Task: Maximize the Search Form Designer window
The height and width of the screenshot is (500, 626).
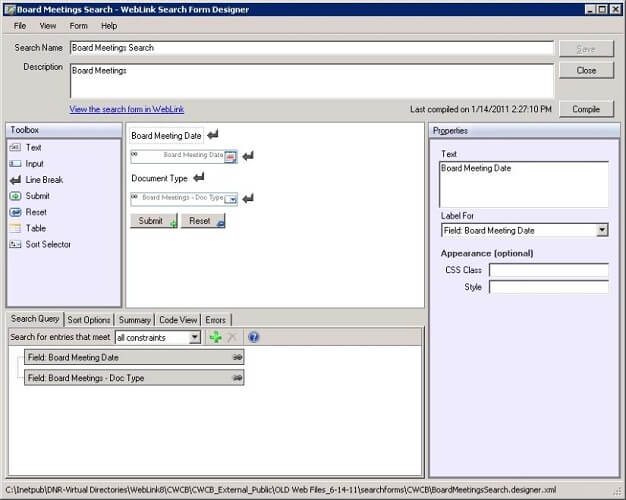Action: pos(602,9)
